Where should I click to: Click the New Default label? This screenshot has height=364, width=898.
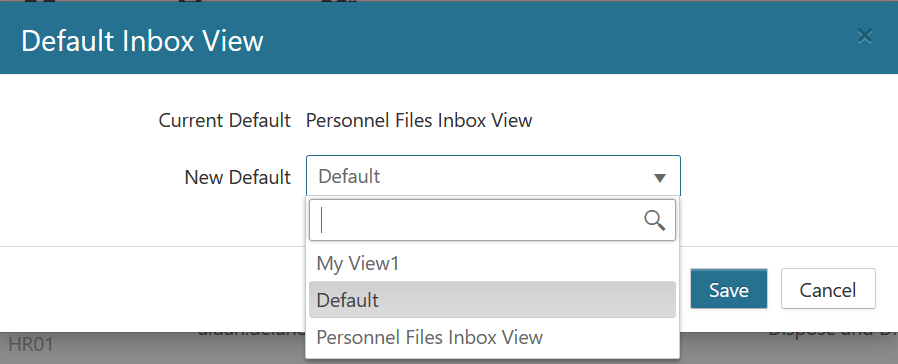pos(238,177)
